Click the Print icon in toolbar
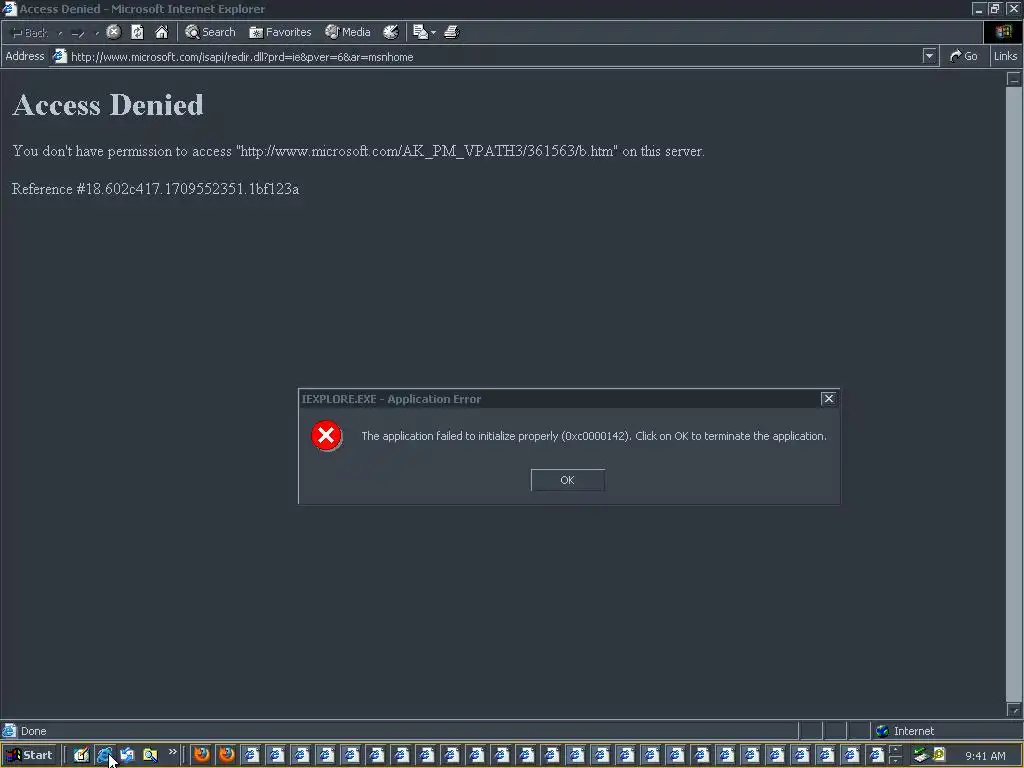Screen dimensions: 1024x768 point(452,32)
